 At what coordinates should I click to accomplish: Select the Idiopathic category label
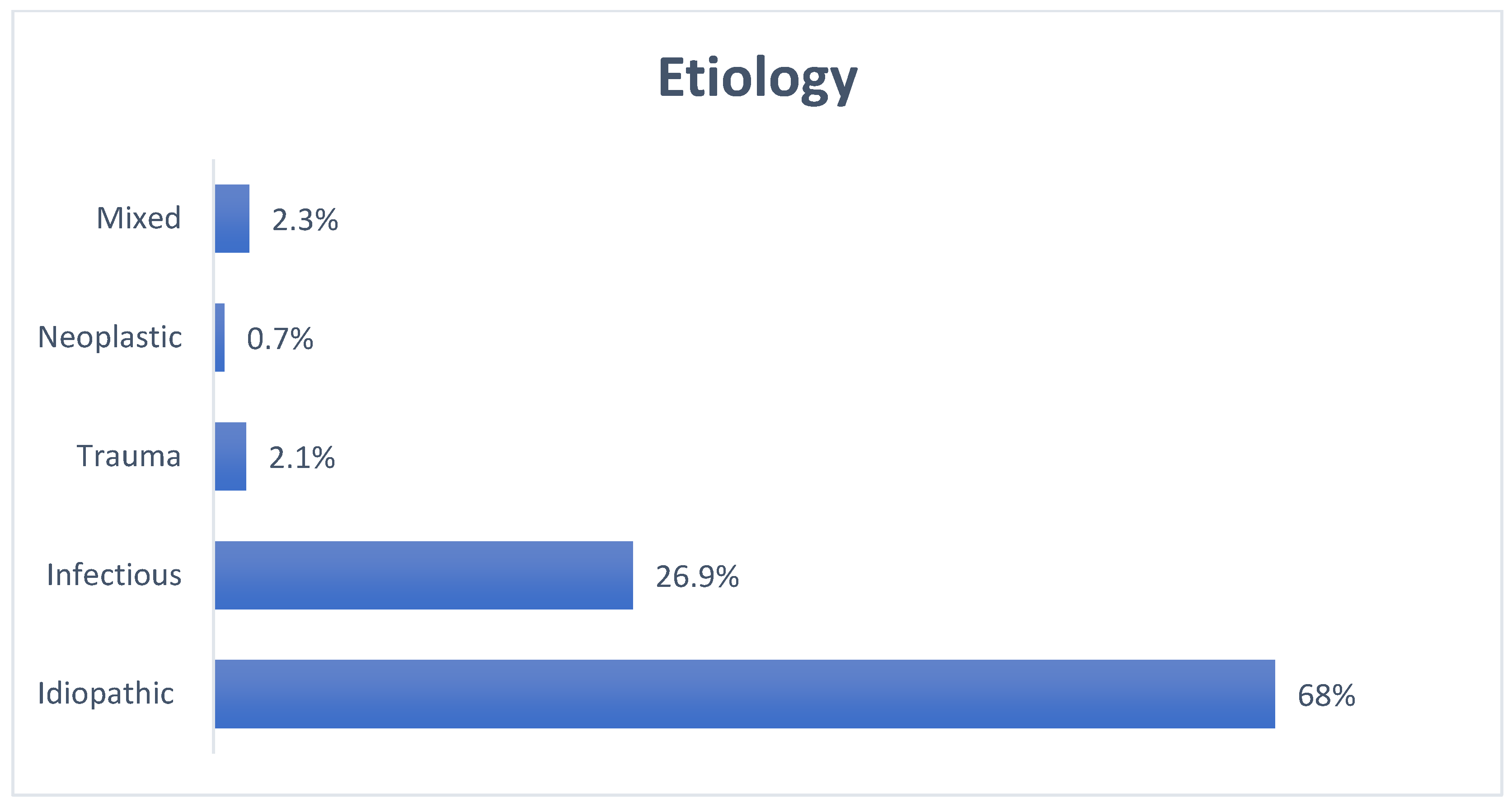coord(106,694)
